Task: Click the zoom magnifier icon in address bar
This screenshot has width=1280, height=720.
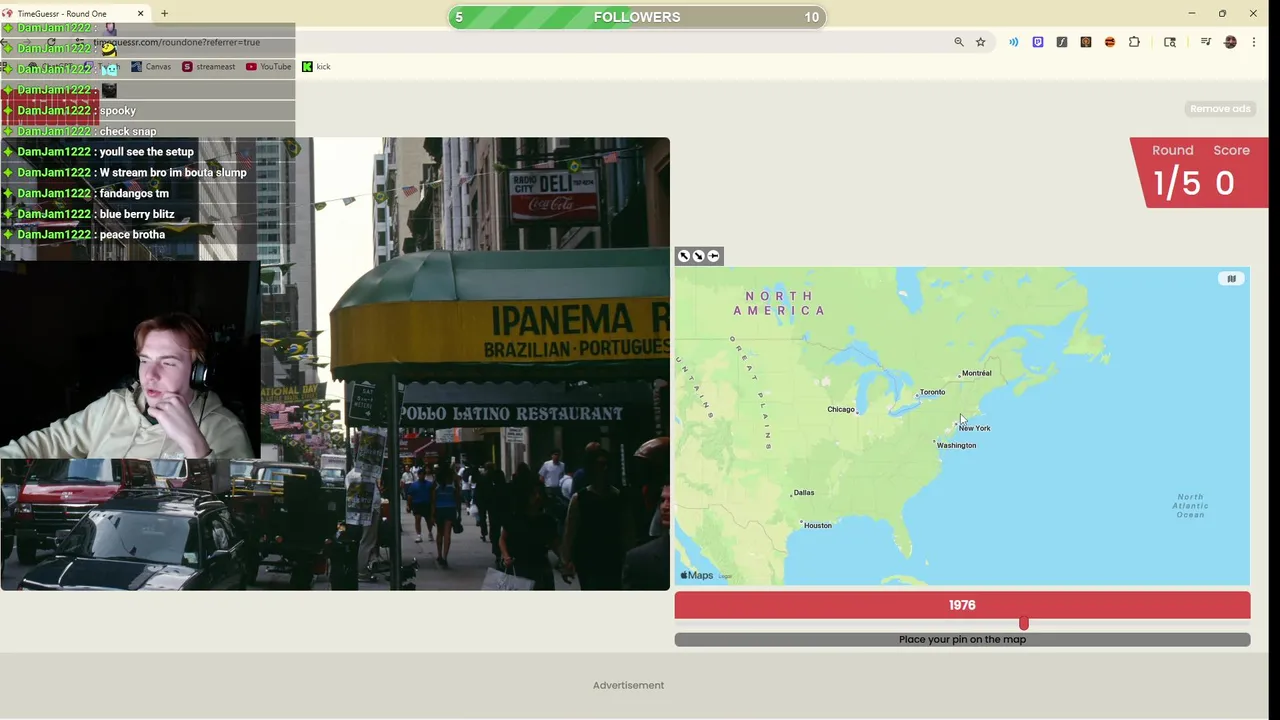Action: tap(959, 42)
